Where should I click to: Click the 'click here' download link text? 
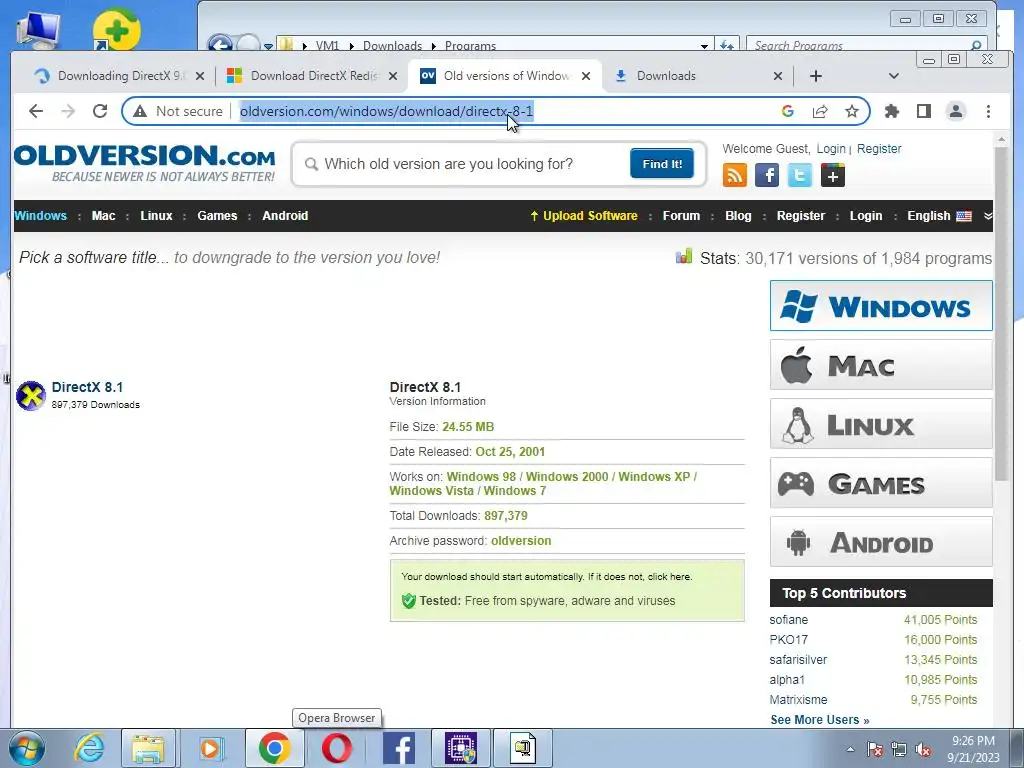[x=669, y=577]
